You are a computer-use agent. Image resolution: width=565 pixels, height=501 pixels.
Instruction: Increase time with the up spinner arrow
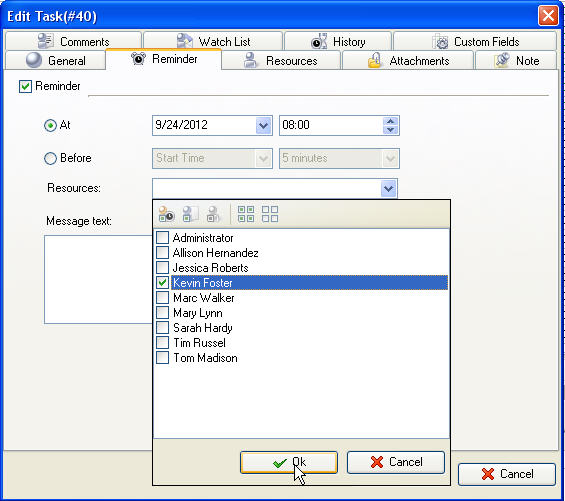(x=390, y=121)
